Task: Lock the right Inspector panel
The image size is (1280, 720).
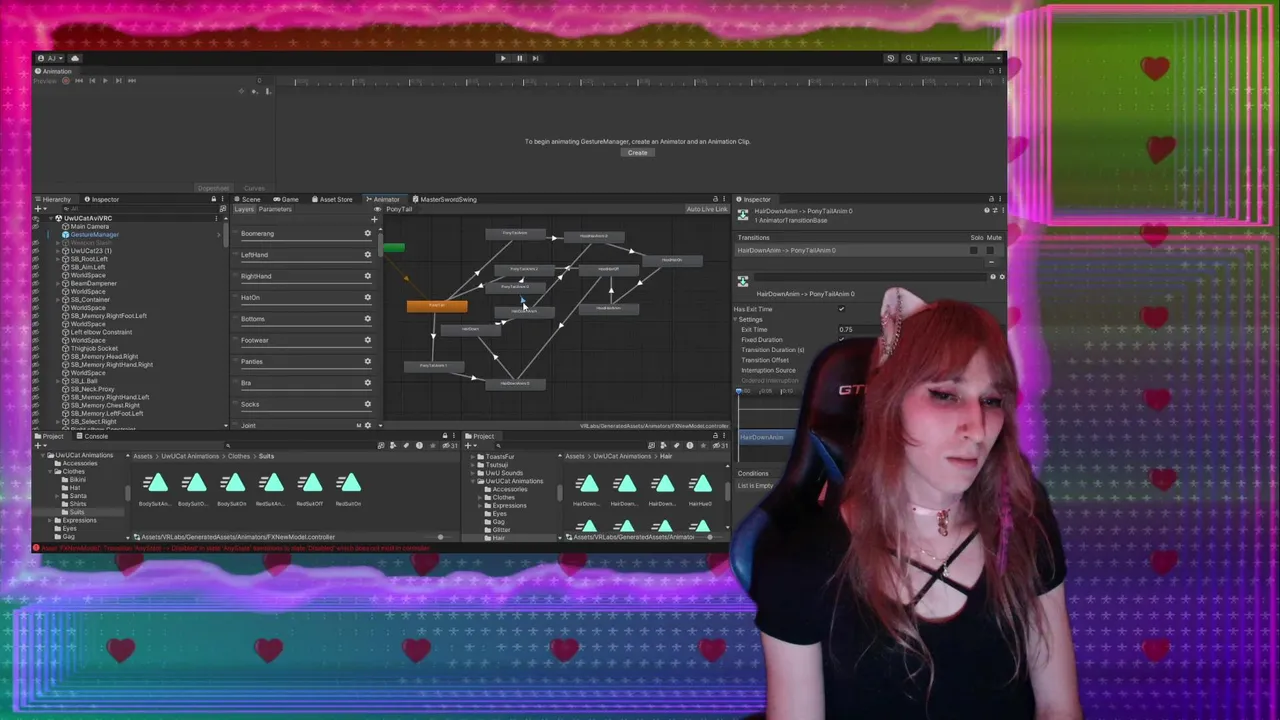Action: tap(991, 199)
